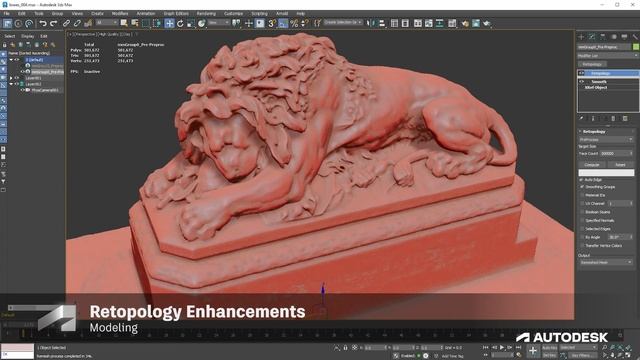Viewport: 640px width, 360px height.
Task: Activate the Select and Rotate tool
Action: pos(180,24)
